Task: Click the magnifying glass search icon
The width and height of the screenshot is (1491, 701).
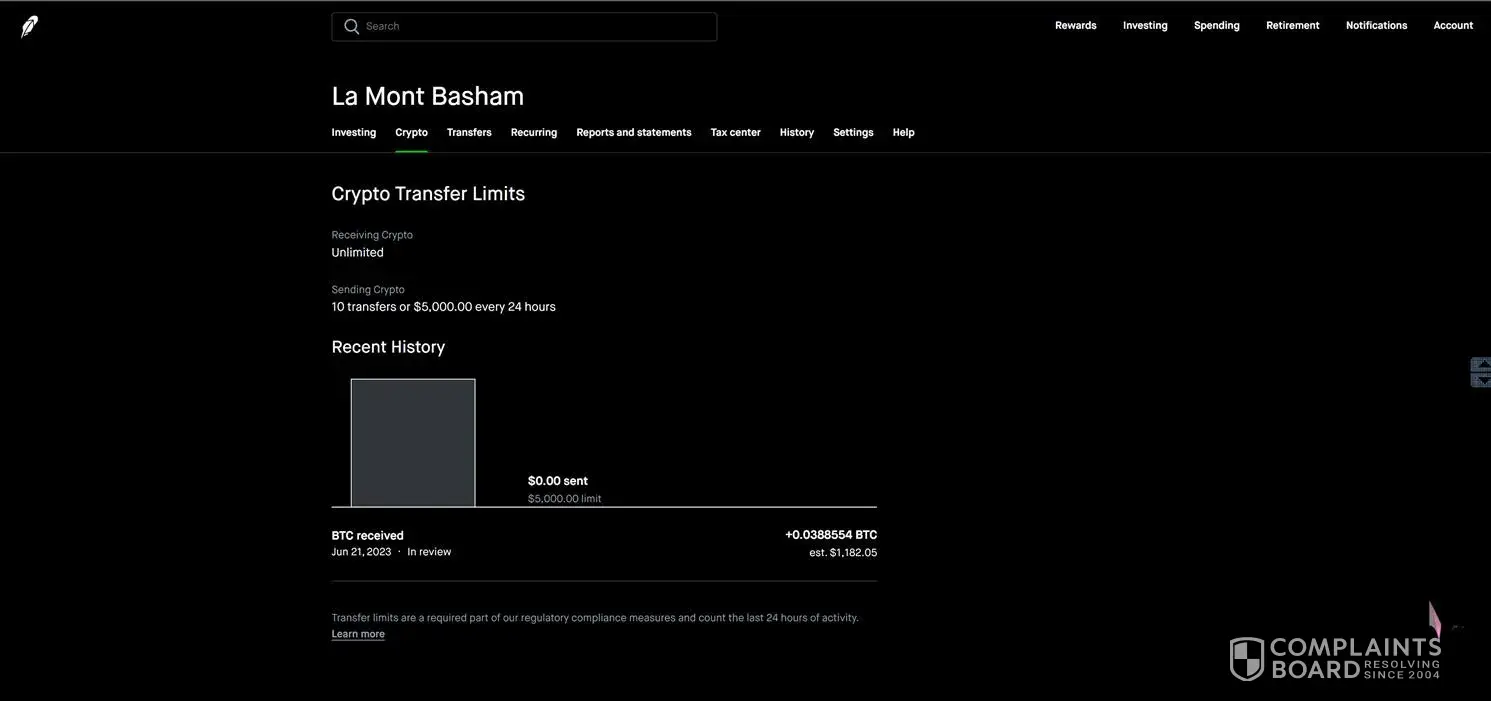Action: 351,27
